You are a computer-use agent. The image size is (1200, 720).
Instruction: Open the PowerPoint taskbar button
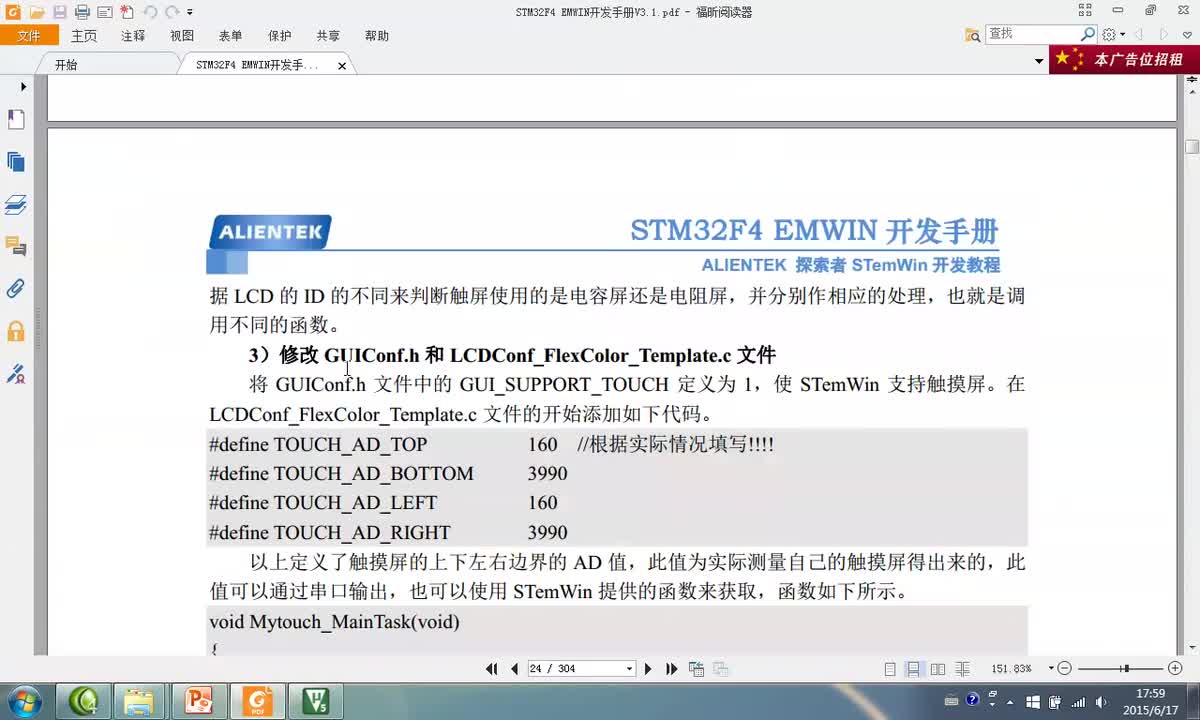pos(200,701)
